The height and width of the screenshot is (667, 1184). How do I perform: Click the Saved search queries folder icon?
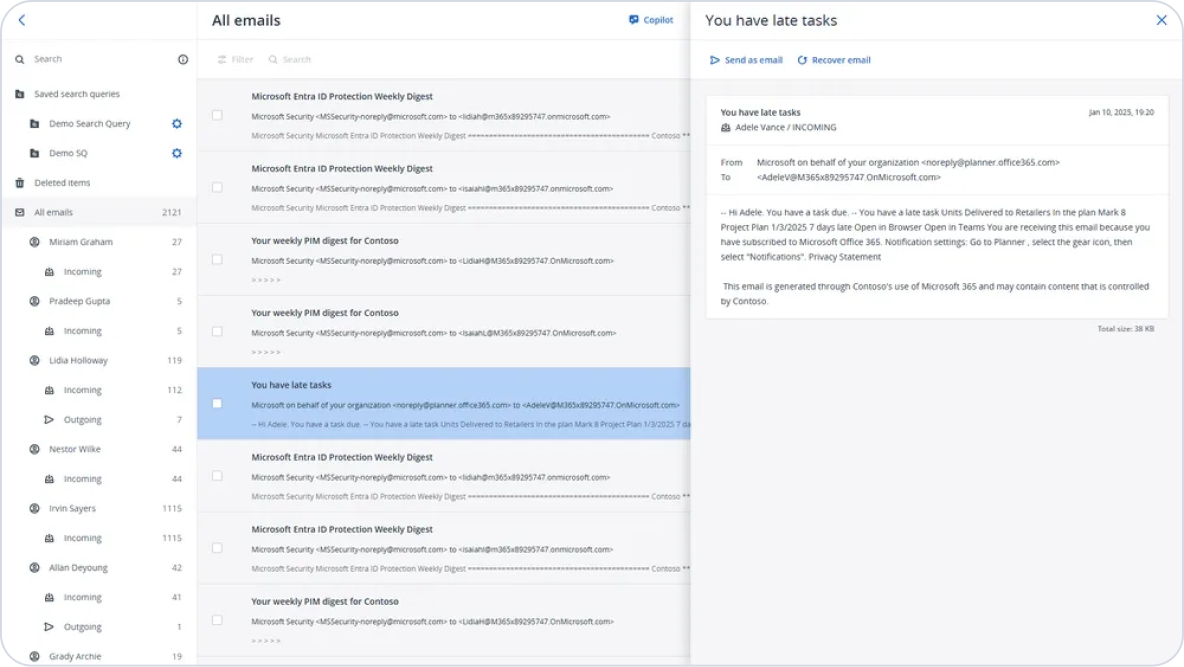coord(19,93)
